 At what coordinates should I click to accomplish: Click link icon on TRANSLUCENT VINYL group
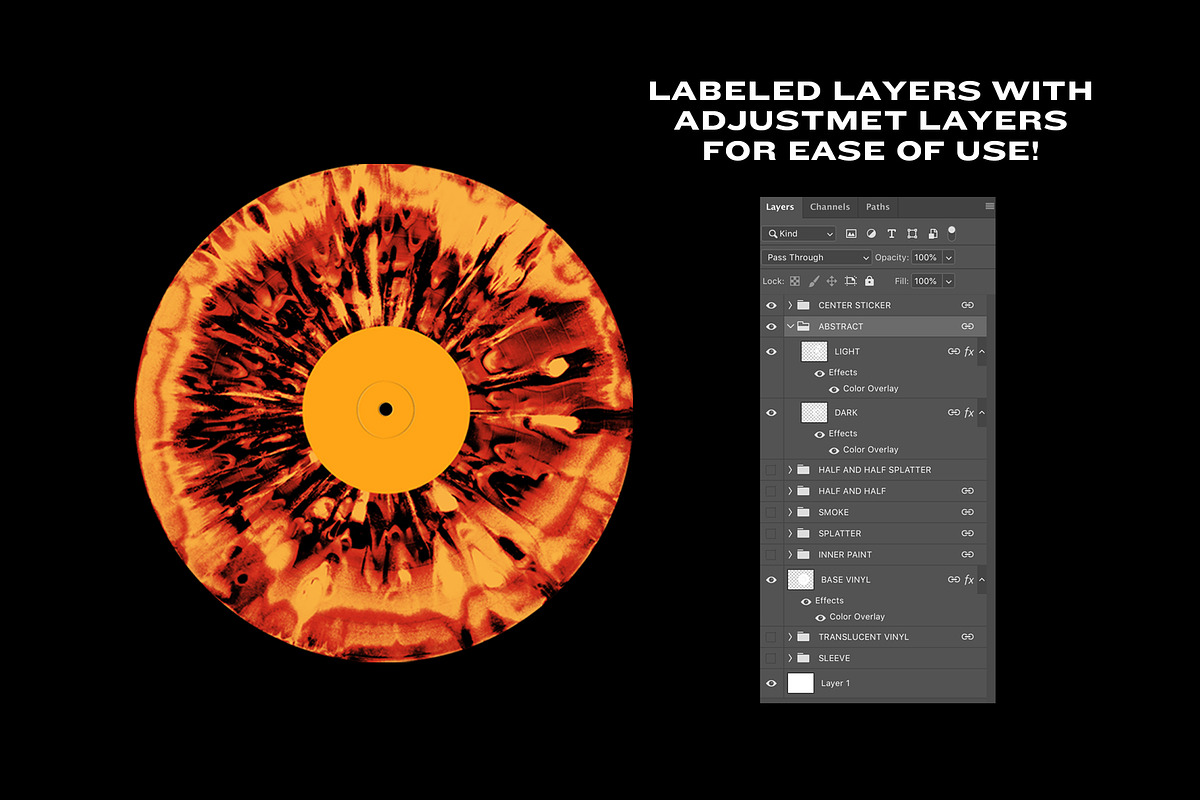click(967, 637)
